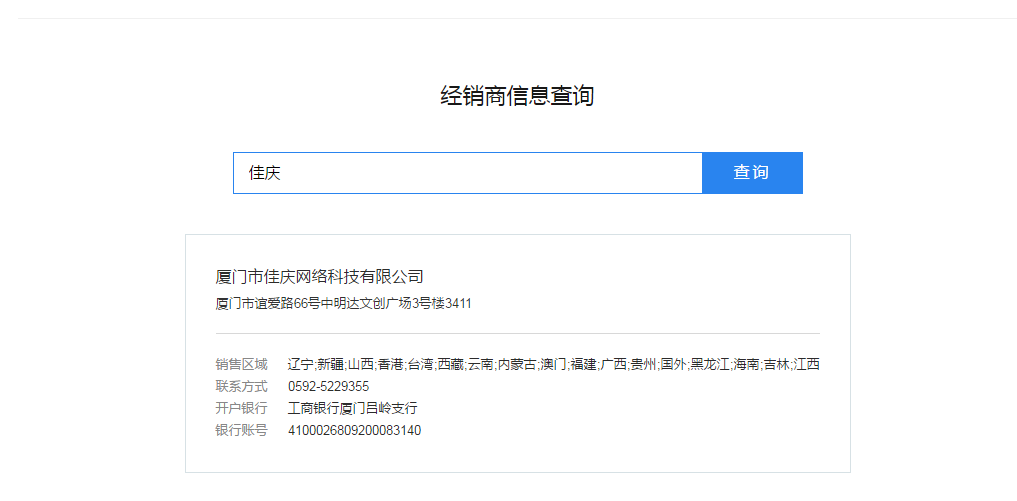Click the 查询 search button
This screenshot has width=1017, height=501.
pyautogui.click(x=752, y=173)
